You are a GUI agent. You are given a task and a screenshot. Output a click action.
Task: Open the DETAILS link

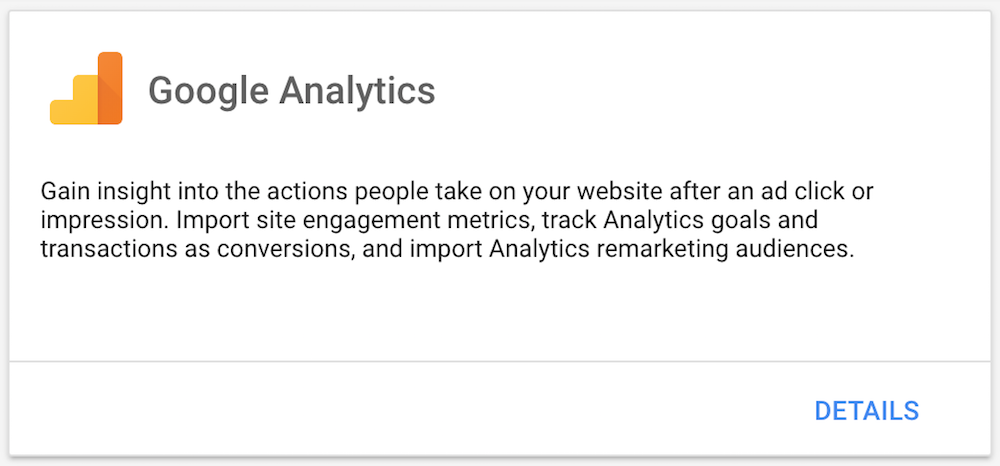(x=866, y=411)
